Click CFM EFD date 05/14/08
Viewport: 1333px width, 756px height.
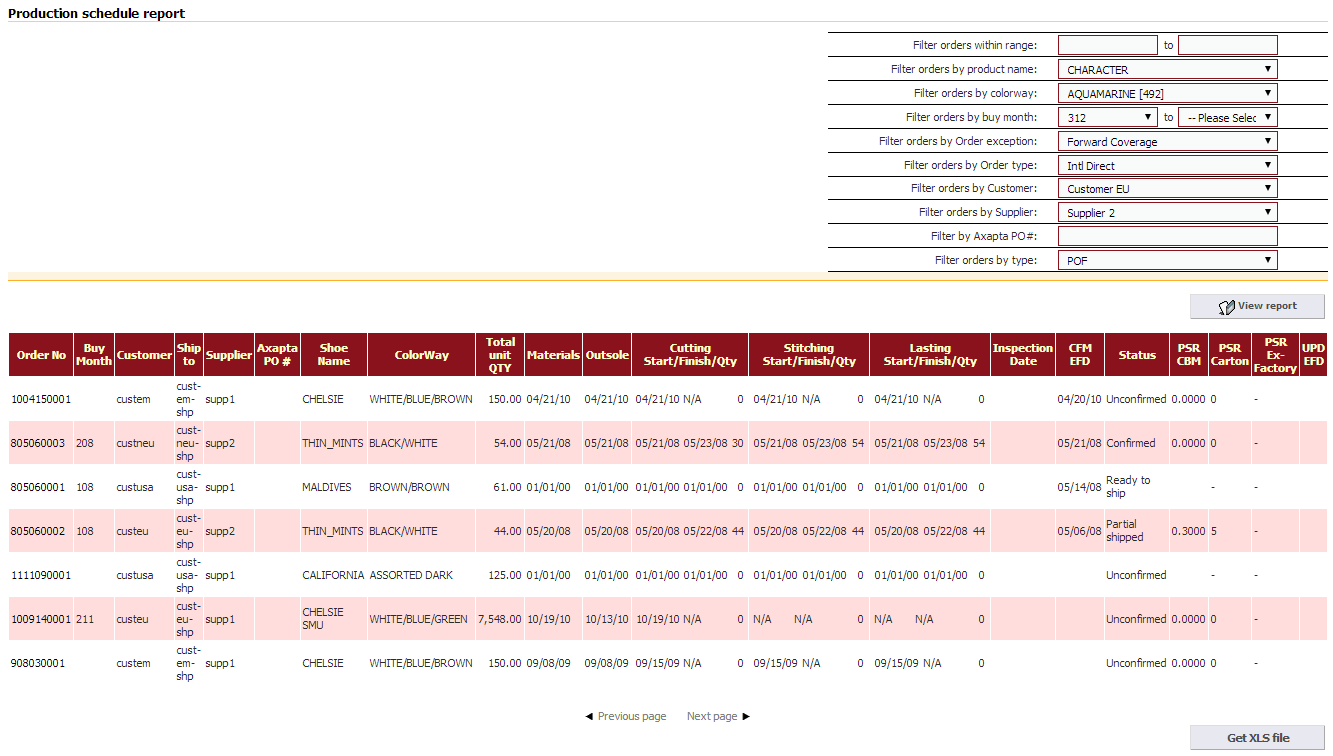[1080, 487]
